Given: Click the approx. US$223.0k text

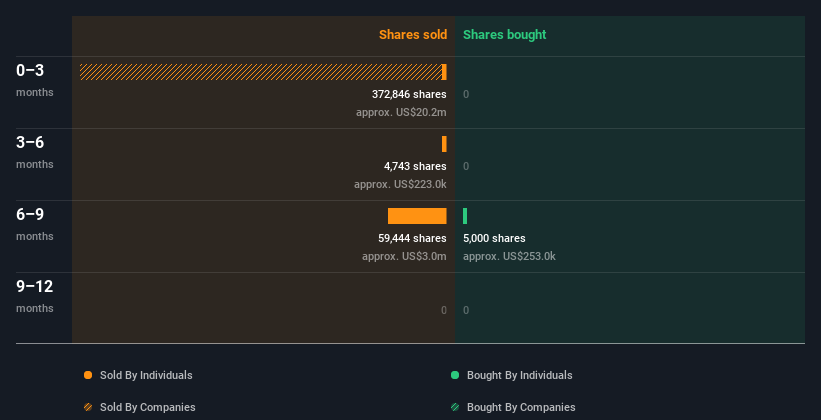Looking at the screenshot, I should 400,184.
